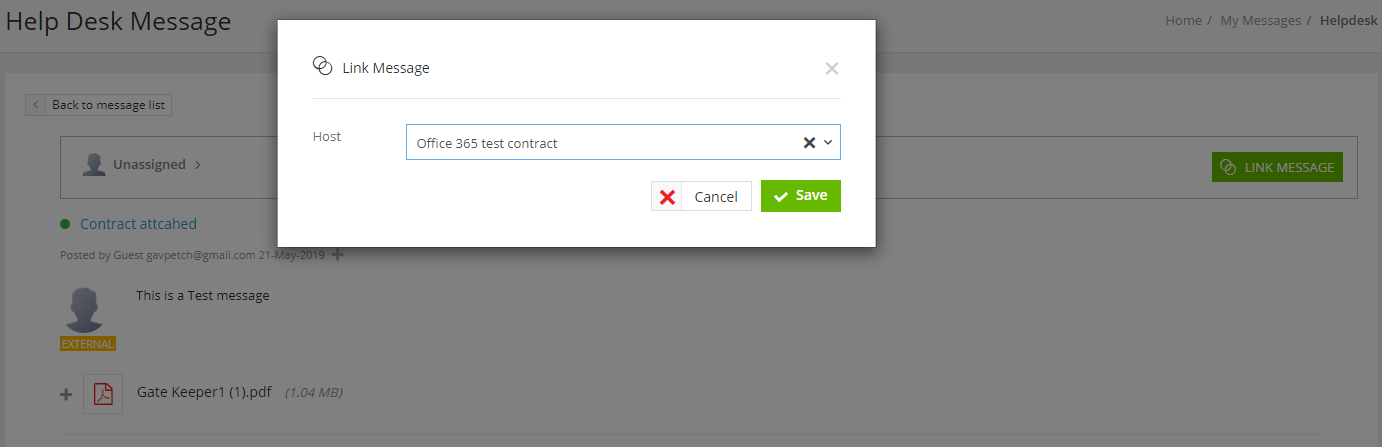Cancel the Link Message dialog

[701, 196]
